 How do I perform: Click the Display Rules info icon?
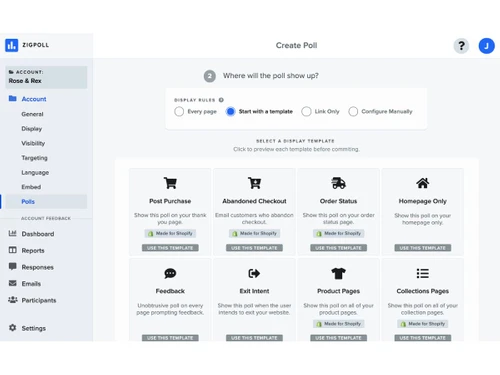coord(221,100)
